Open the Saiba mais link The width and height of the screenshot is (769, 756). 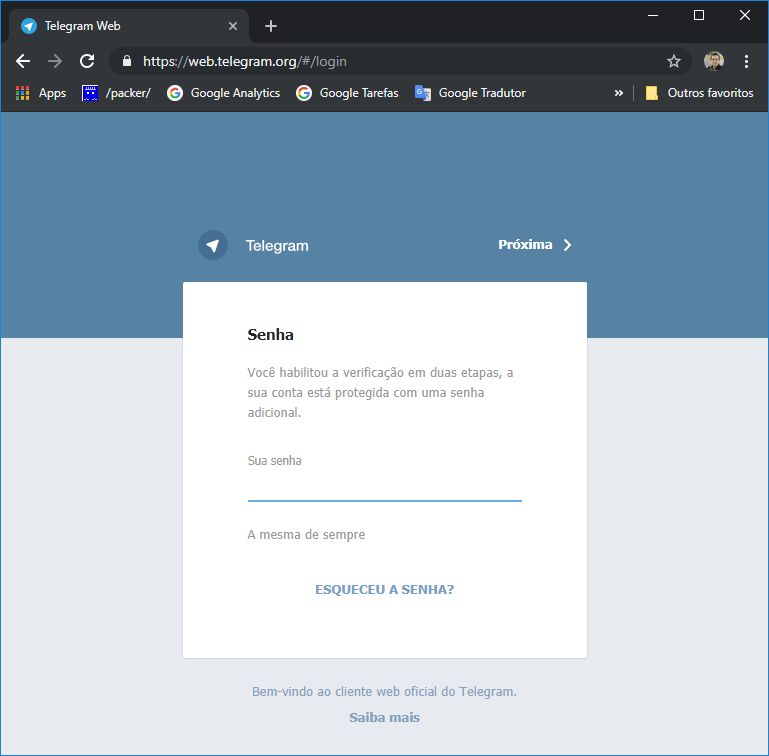click(384, 717)
